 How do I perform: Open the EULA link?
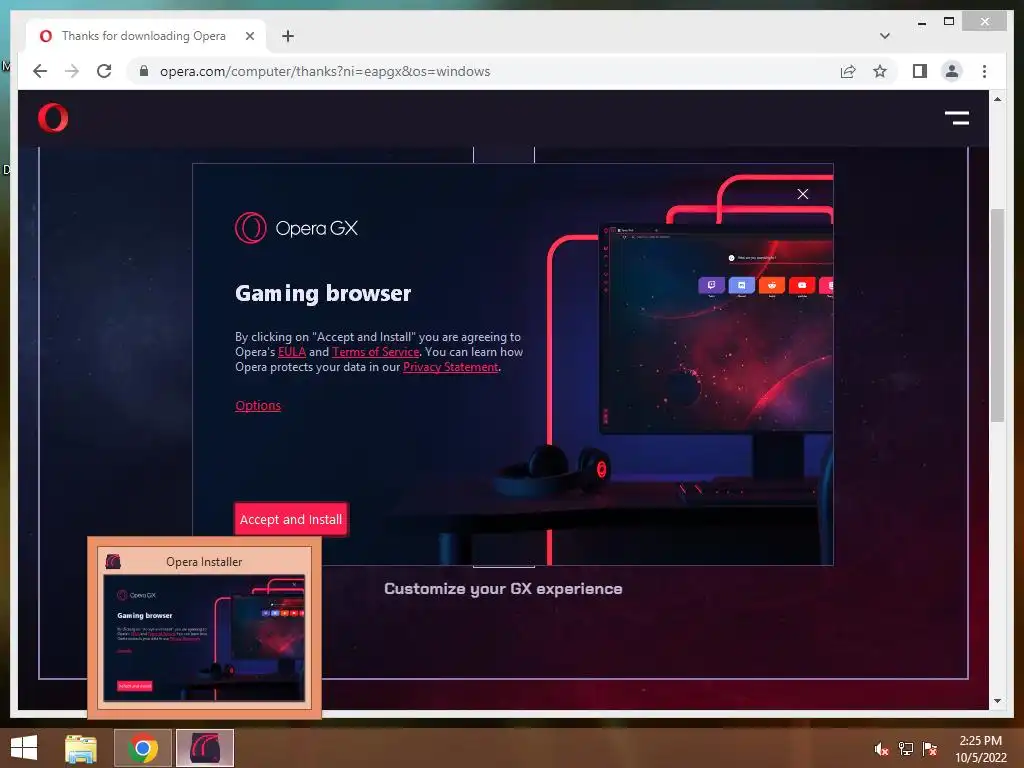tap(292, 352)
